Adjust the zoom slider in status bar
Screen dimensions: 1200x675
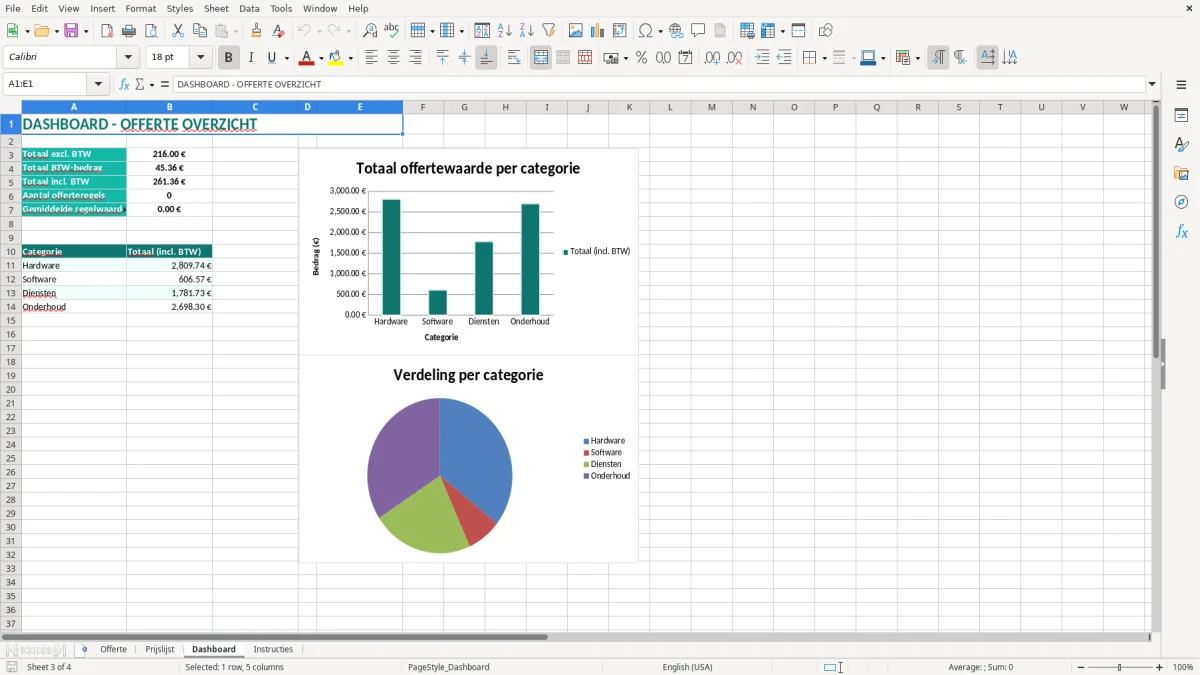coord(1120,667)
